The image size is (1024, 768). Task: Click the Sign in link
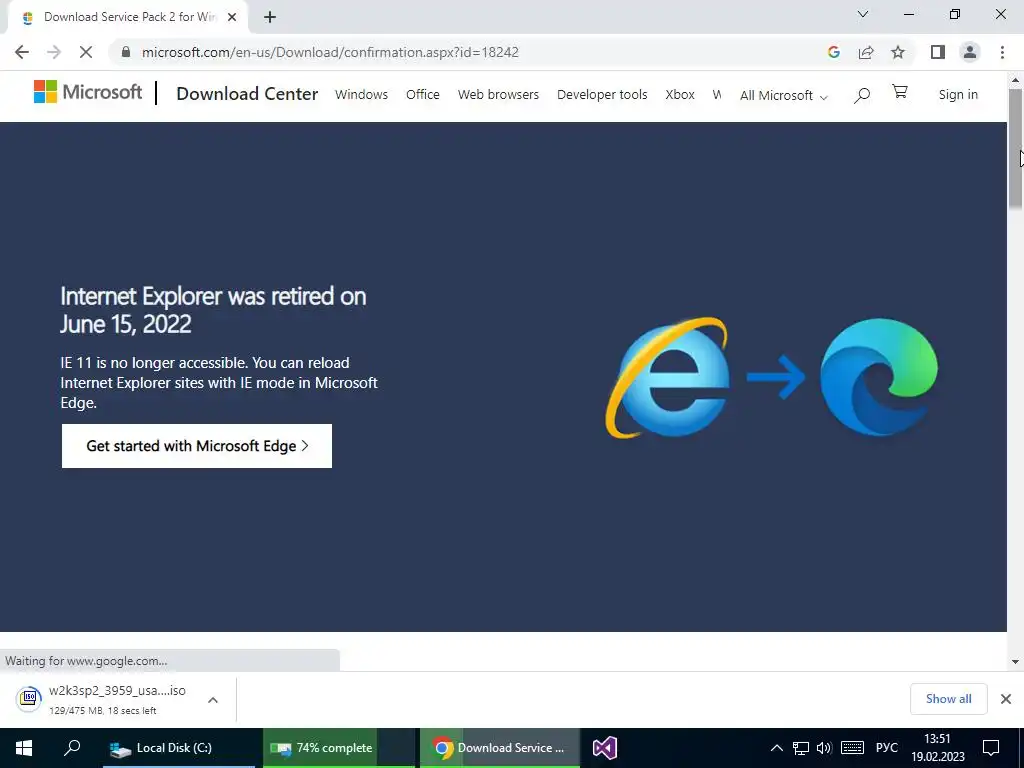coord(958,95)
